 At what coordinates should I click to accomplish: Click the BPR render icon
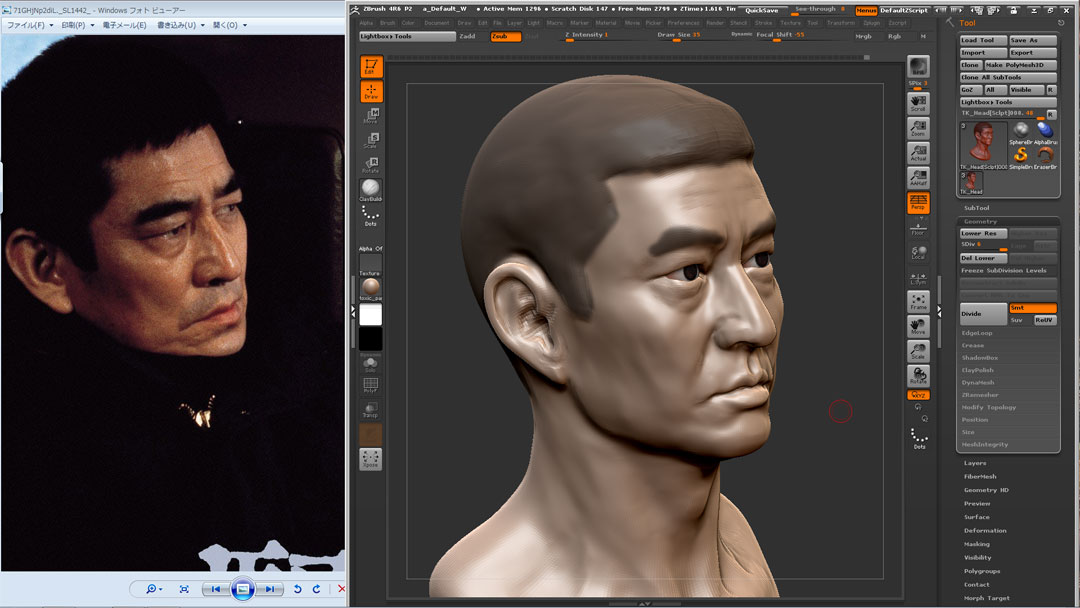point(918,67)
